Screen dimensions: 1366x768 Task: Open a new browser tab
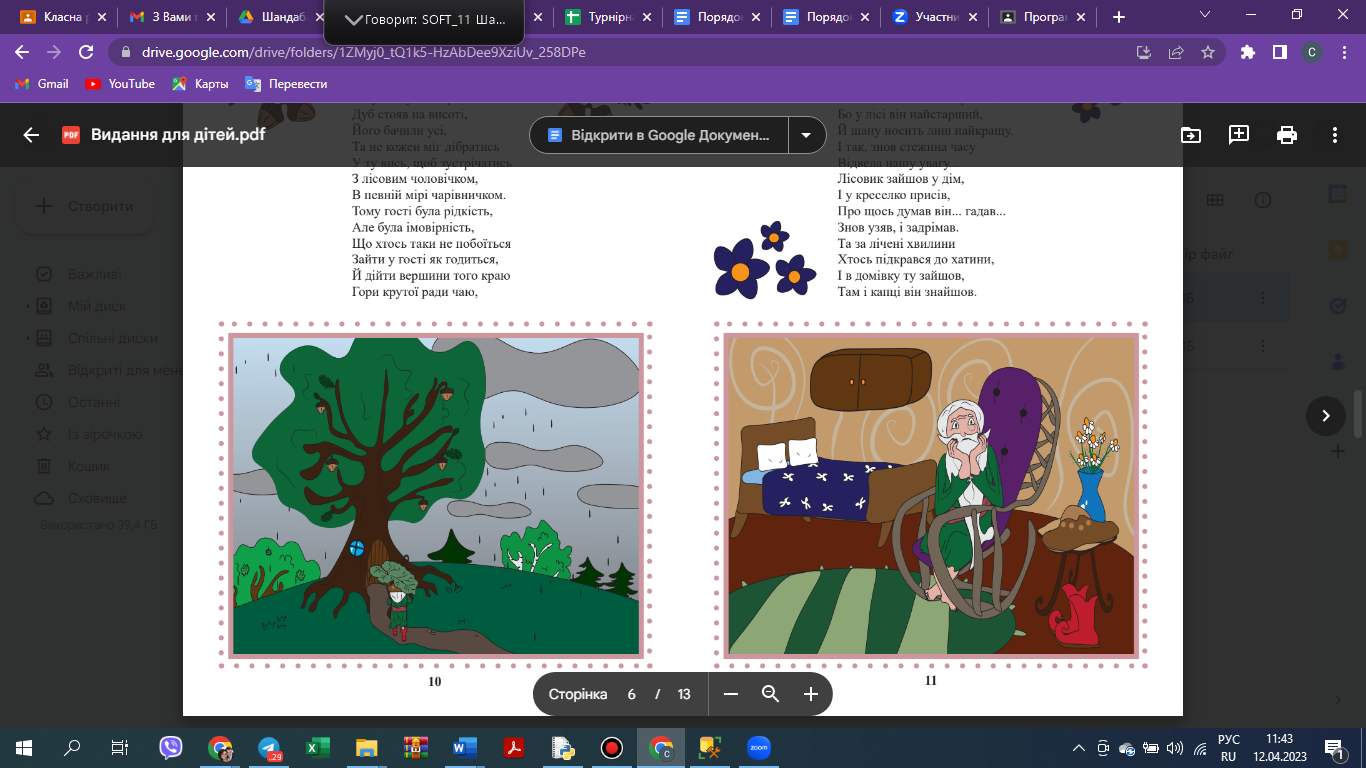click(x=1118, y=17)
